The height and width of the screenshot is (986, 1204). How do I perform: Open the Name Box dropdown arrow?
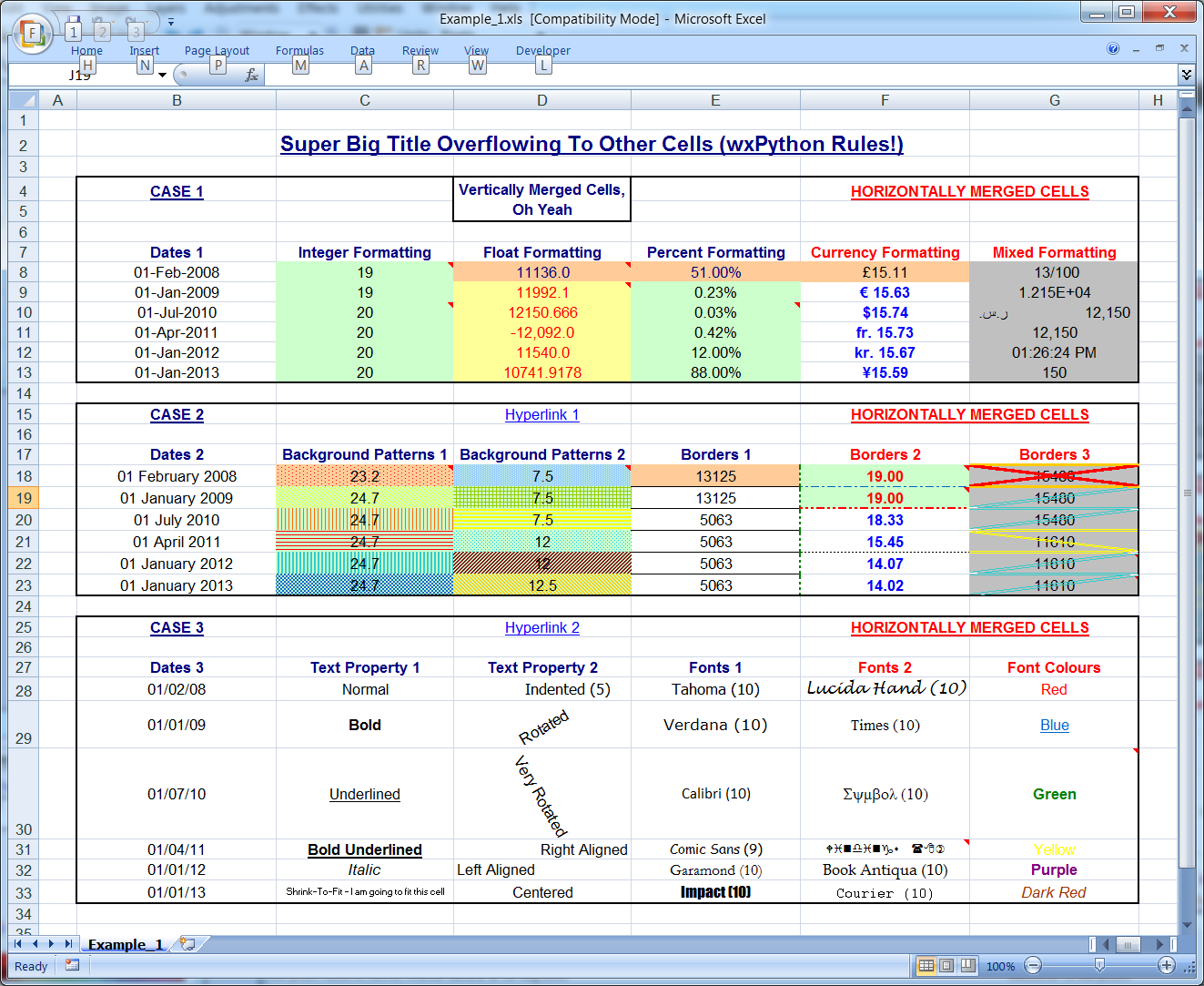pos(163,75)
